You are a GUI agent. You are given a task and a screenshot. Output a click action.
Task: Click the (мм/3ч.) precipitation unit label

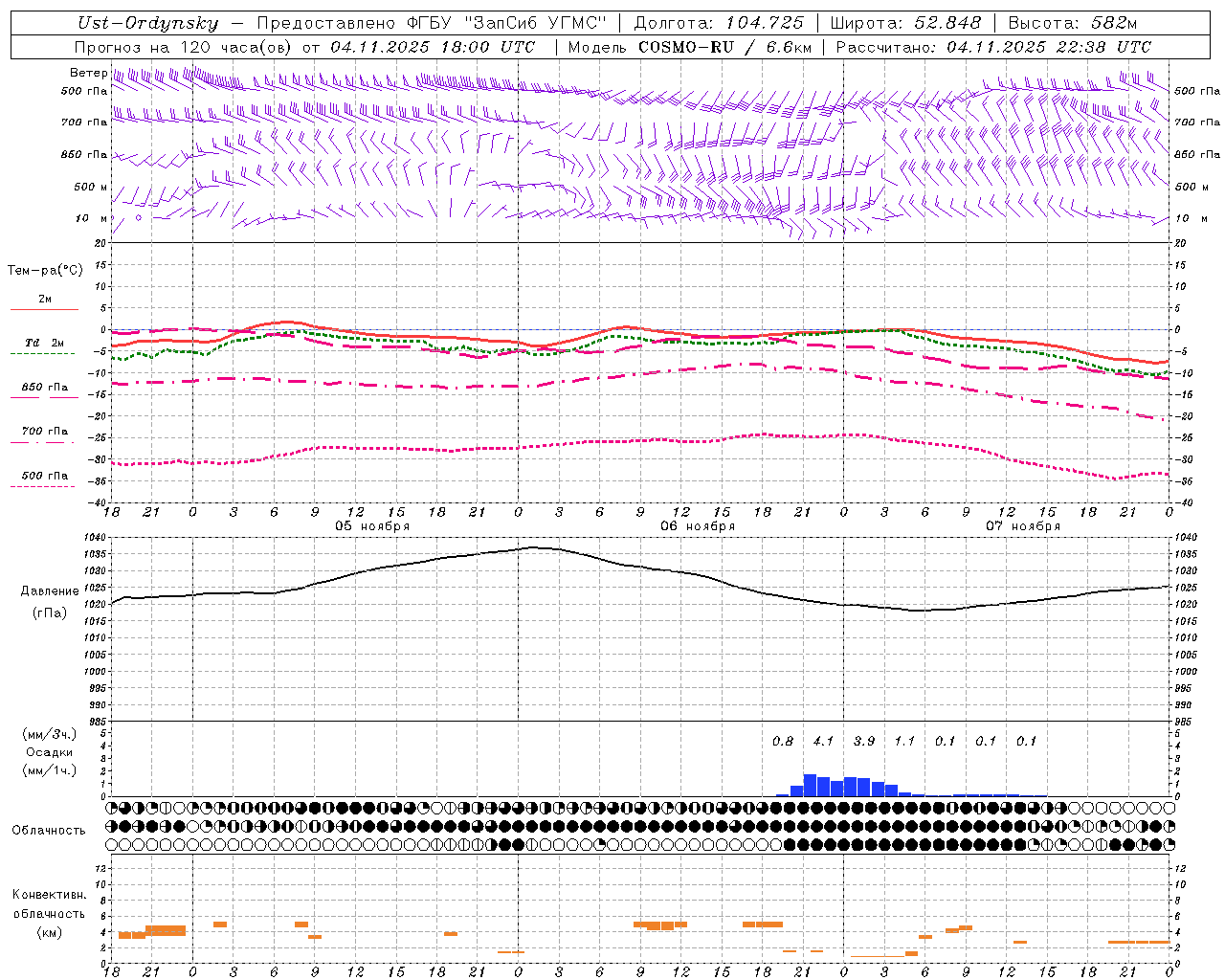[49, 734]
